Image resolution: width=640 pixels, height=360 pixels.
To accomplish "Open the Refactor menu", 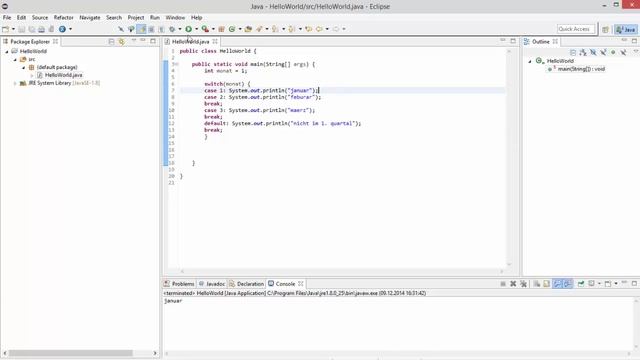I will coord(64,18).
